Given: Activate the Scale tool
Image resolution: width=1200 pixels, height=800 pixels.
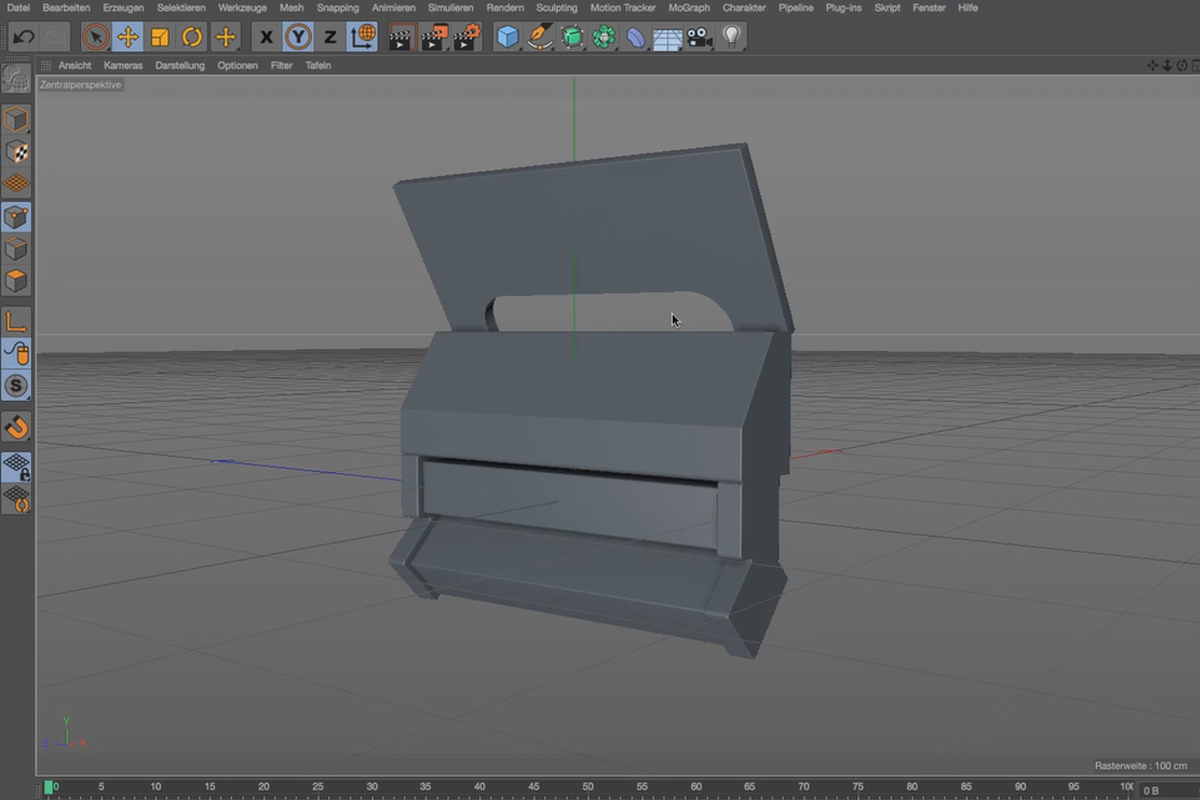Looking at the screenshot, I should (159, 38).
